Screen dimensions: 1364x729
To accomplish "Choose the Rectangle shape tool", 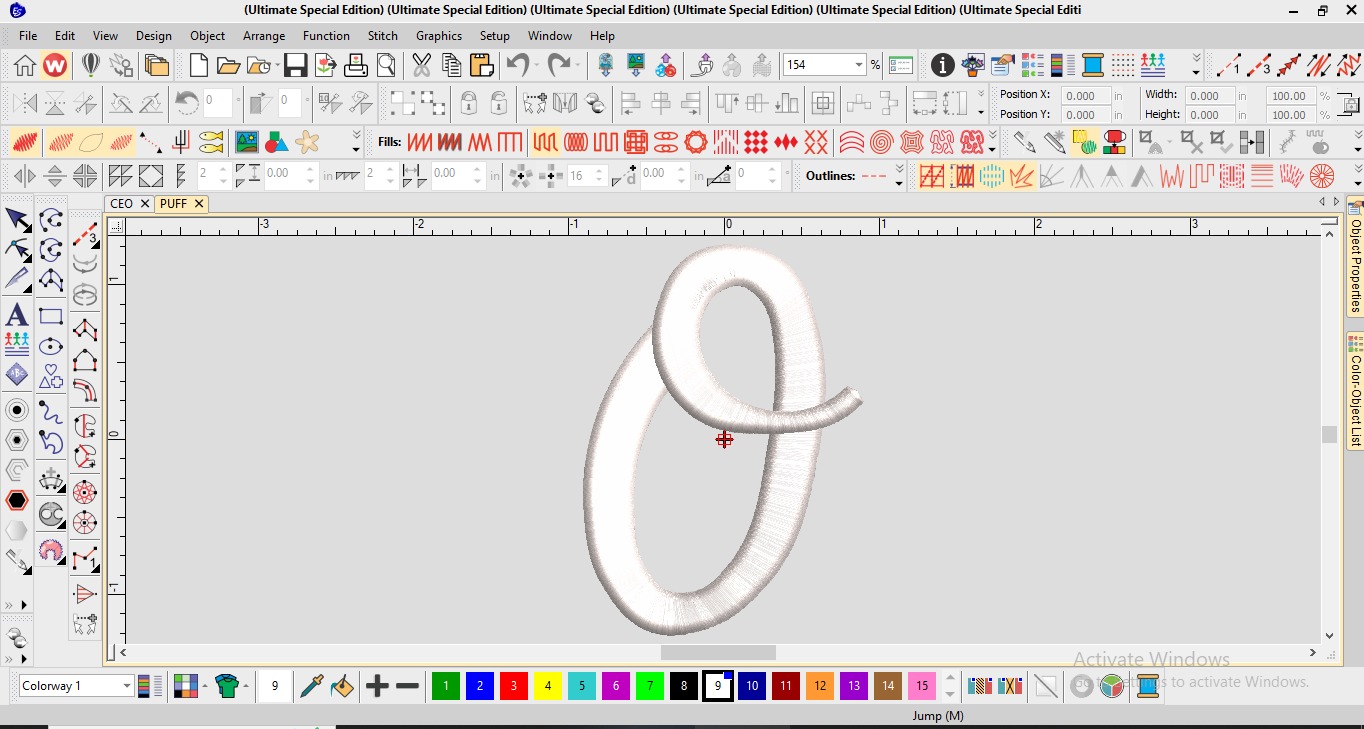I will coord(51,316).
